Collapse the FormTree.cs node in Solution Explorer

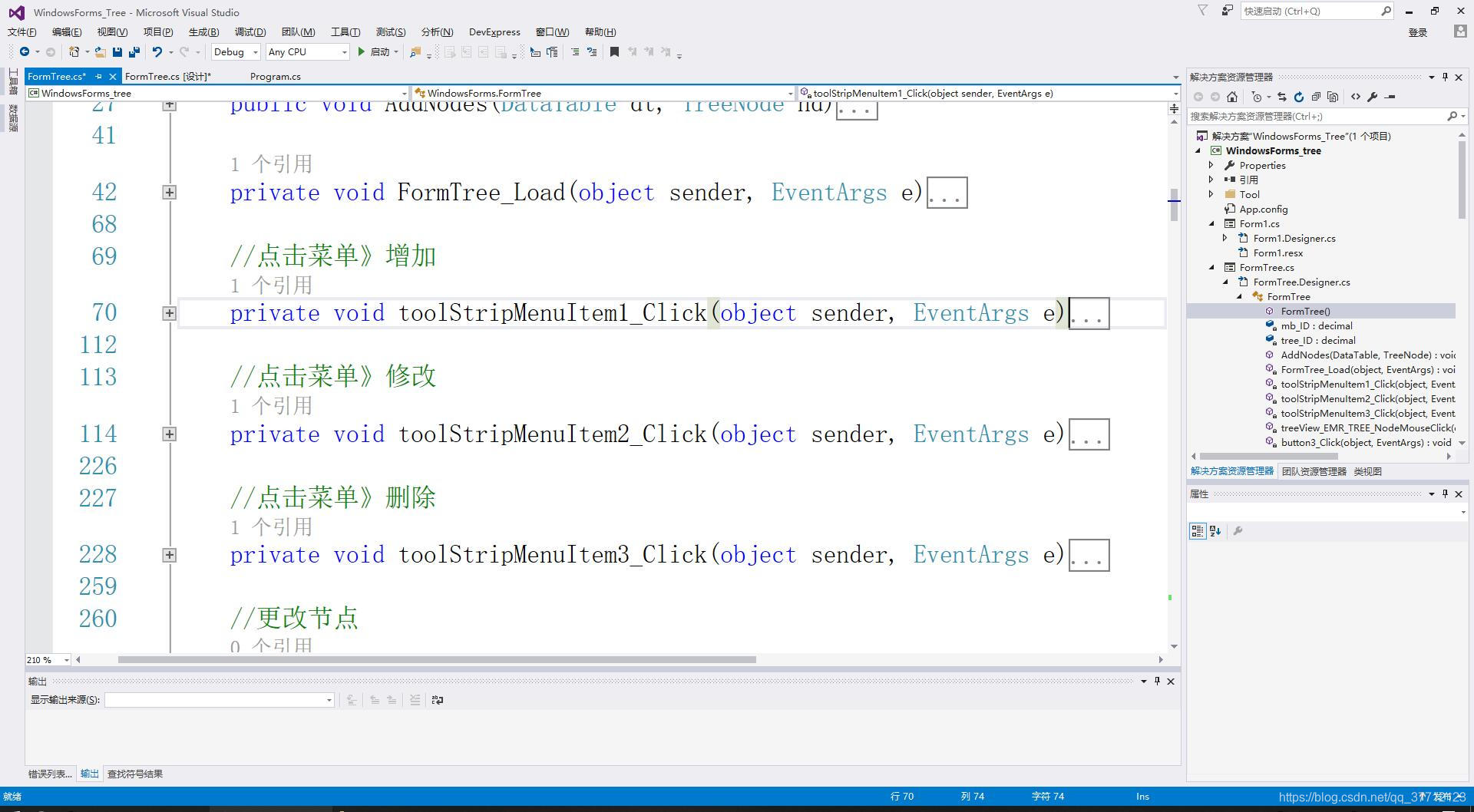tap(1211, 267)
